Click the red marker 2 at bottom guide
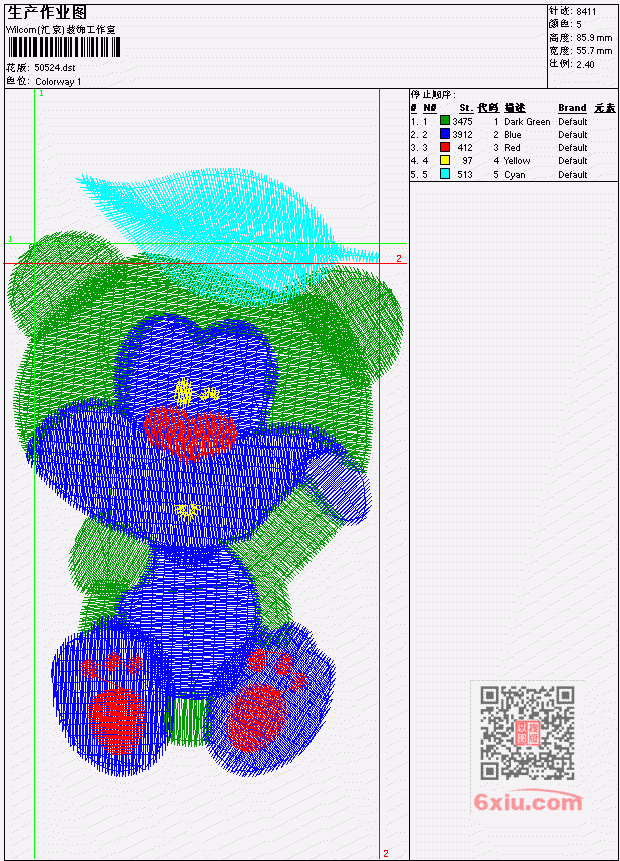620x861 pixels. 386,853
